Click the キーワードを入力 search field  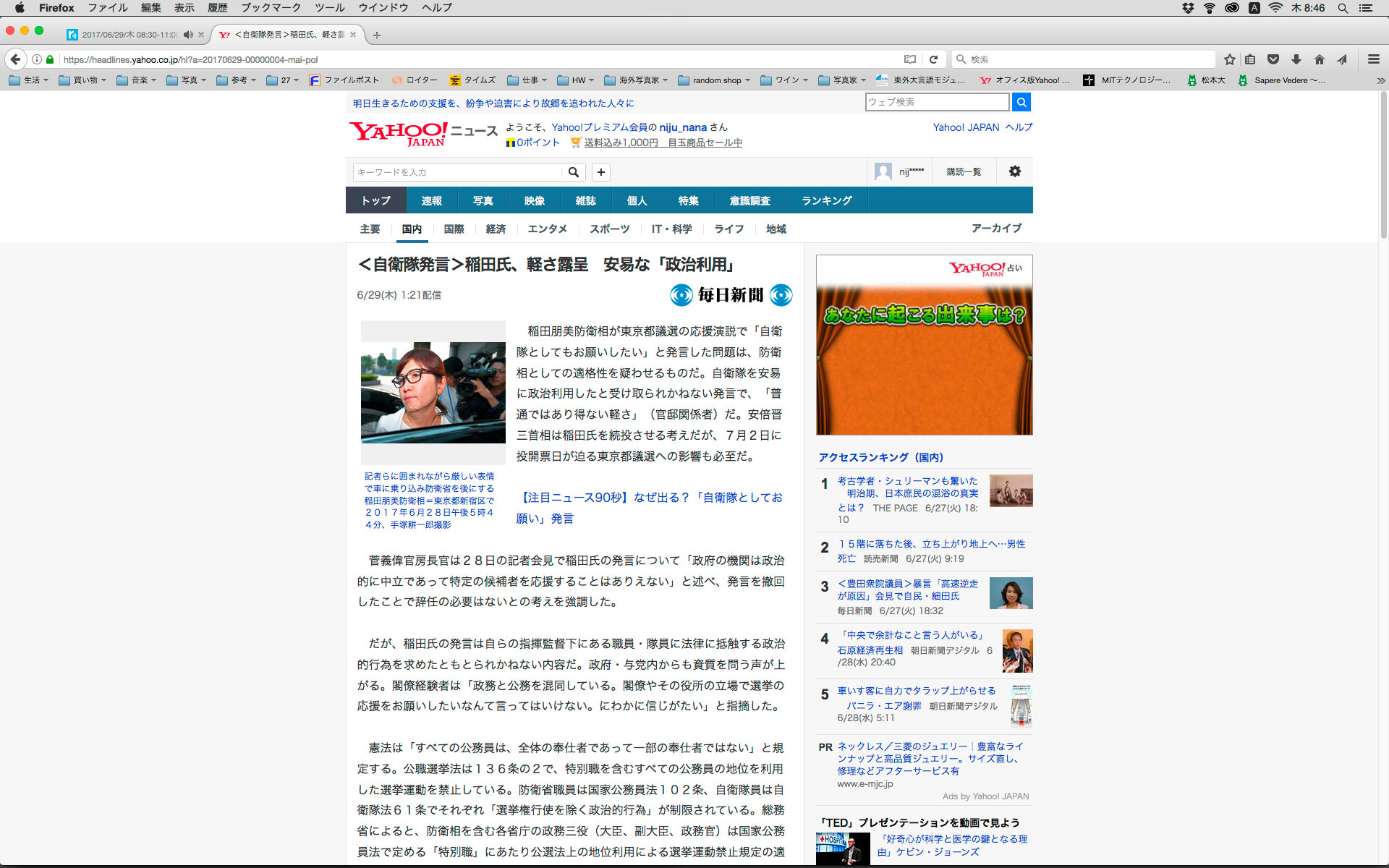[x=457, y=172]
